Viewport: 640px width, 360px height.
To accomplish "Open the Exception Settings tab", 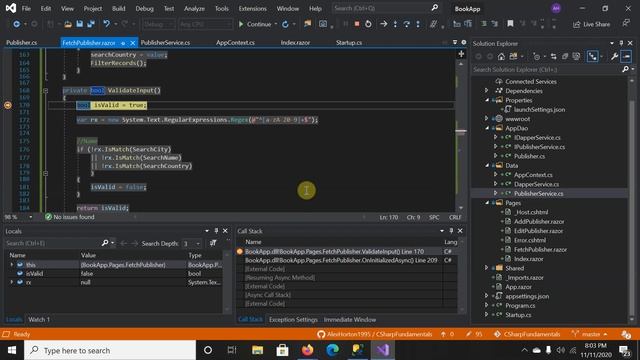I will tap(293, 320).
